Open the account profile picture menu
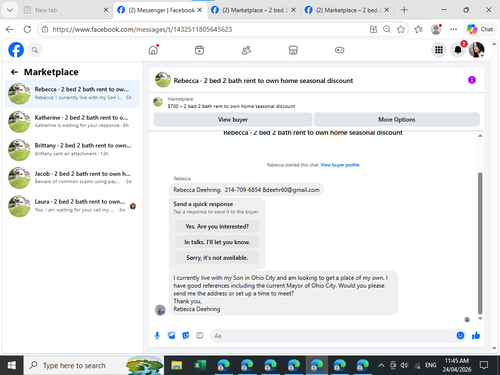Image resolution: width=500 pixels, height=375 pixels. [477, 50]
